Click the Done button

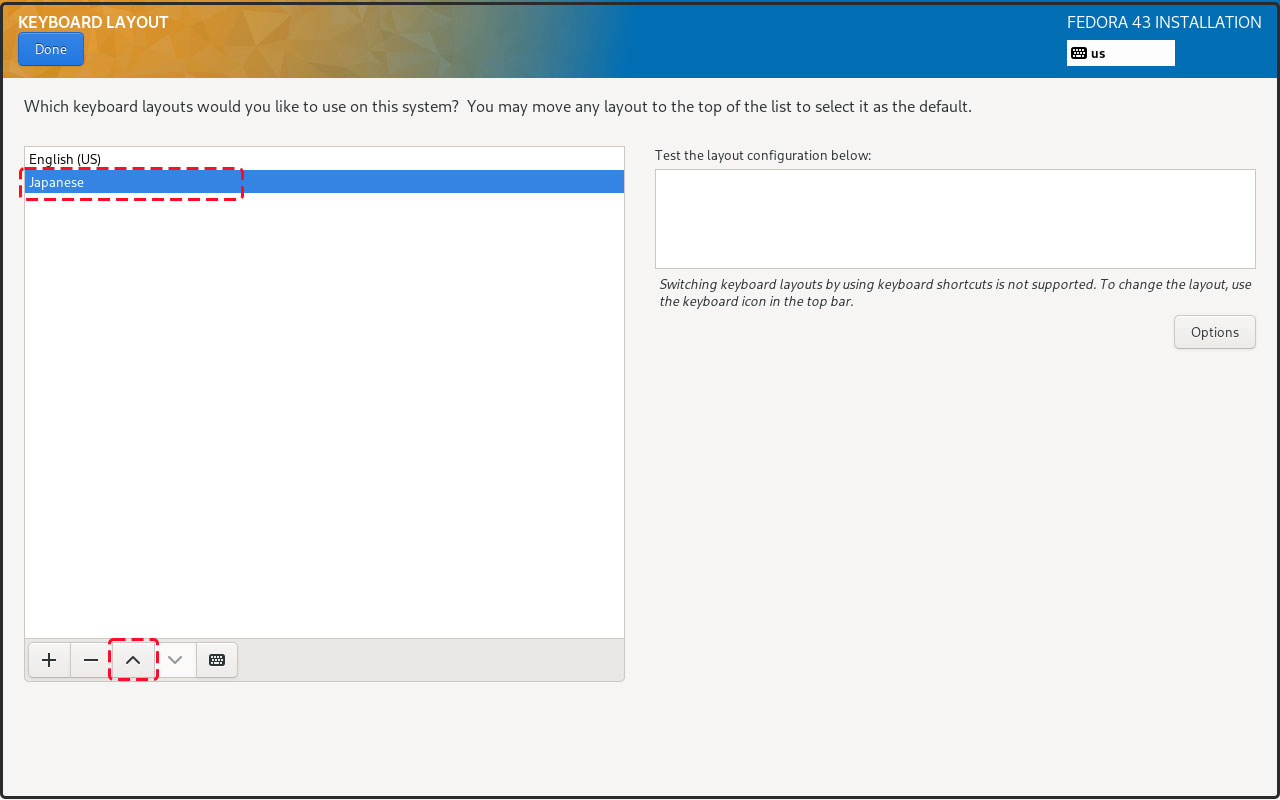click(x=50, y=49)
